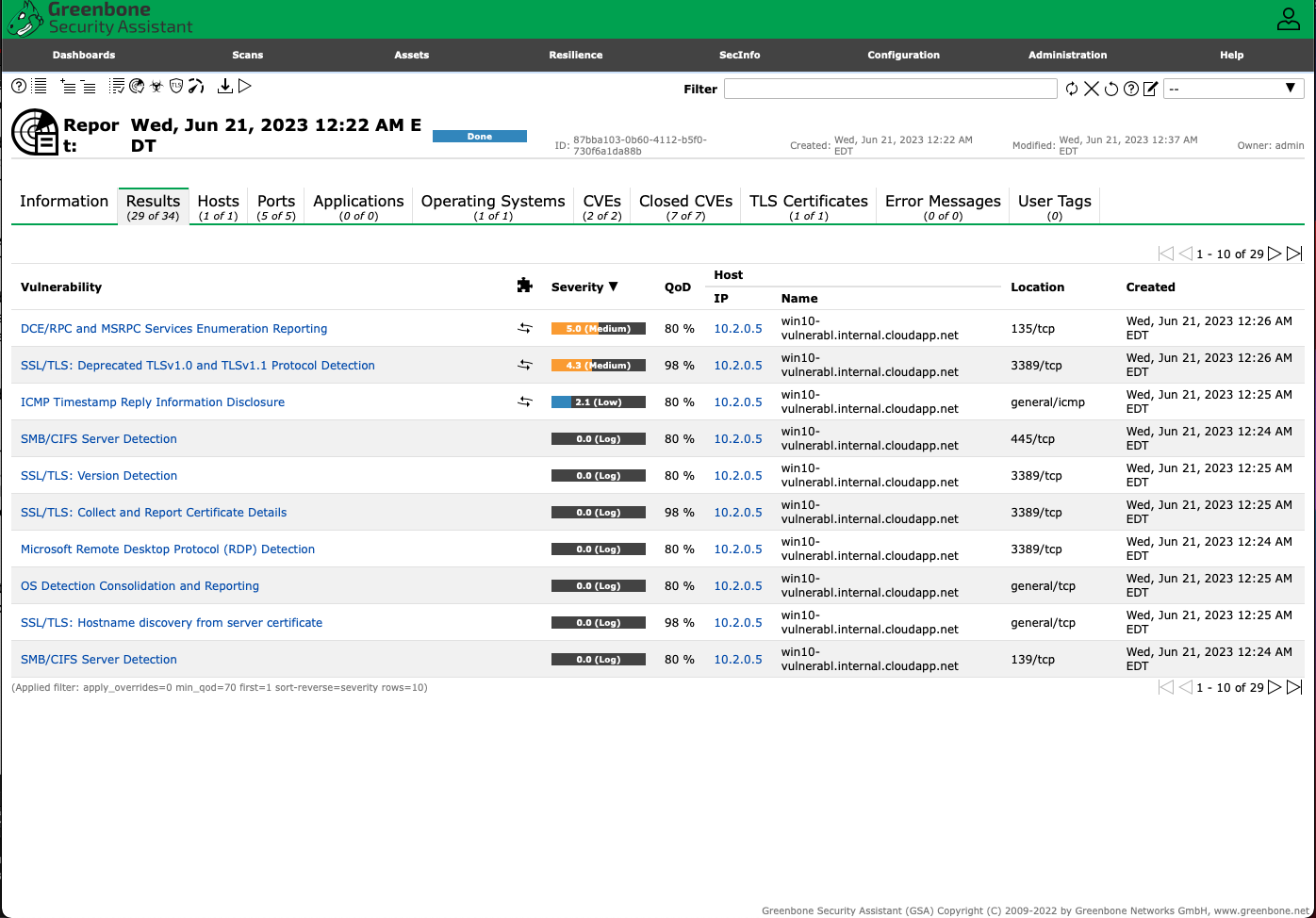The width and height of the screenshot is (1316, 918).
Task: Open DCE/RPC and MSRPC Services Enumeration result
Action: click(174, 329)
